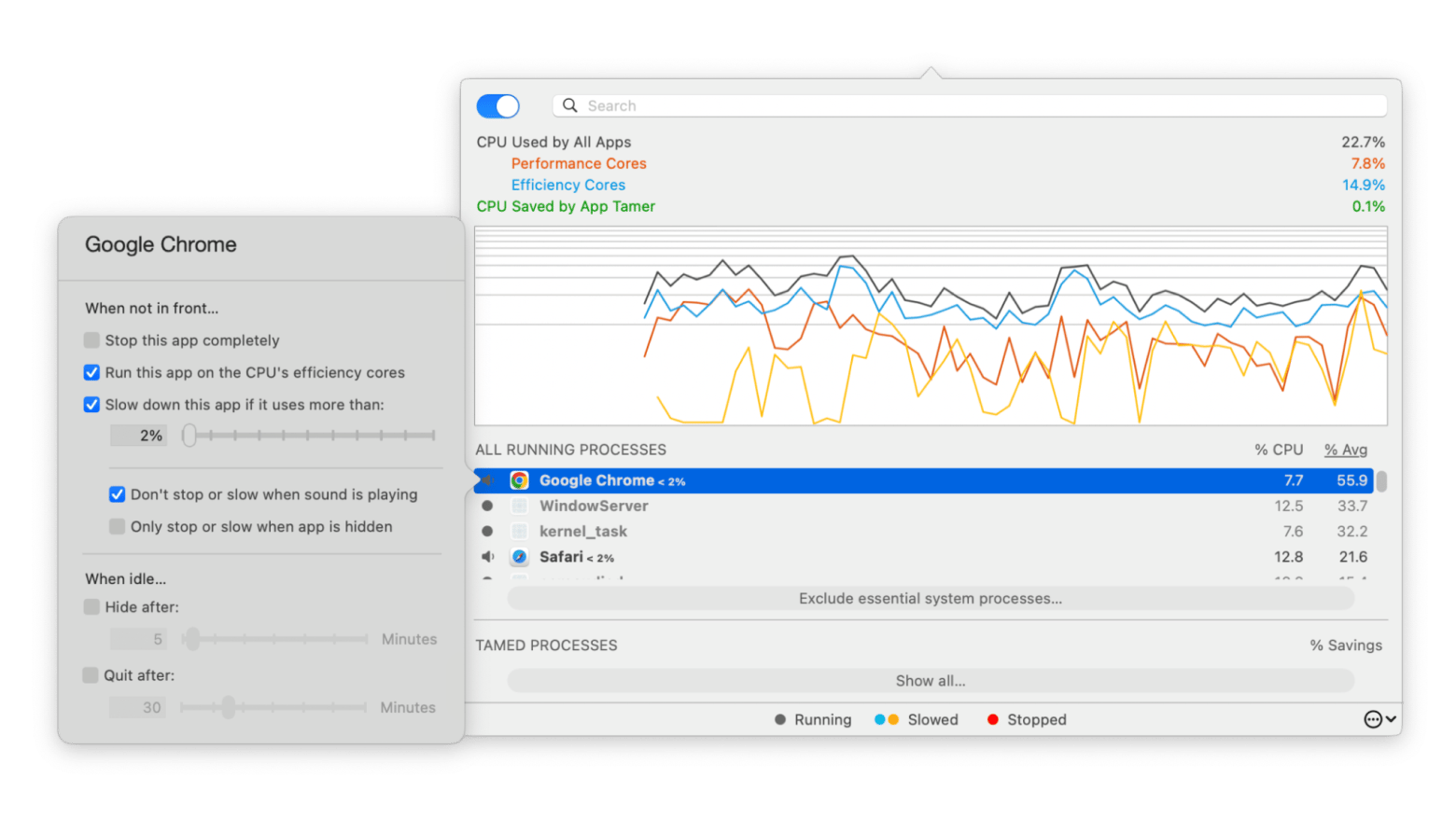Click the status dot beside kernel_task
Image resolution: width=1456 pixels, height=819 pixels.
487,531
